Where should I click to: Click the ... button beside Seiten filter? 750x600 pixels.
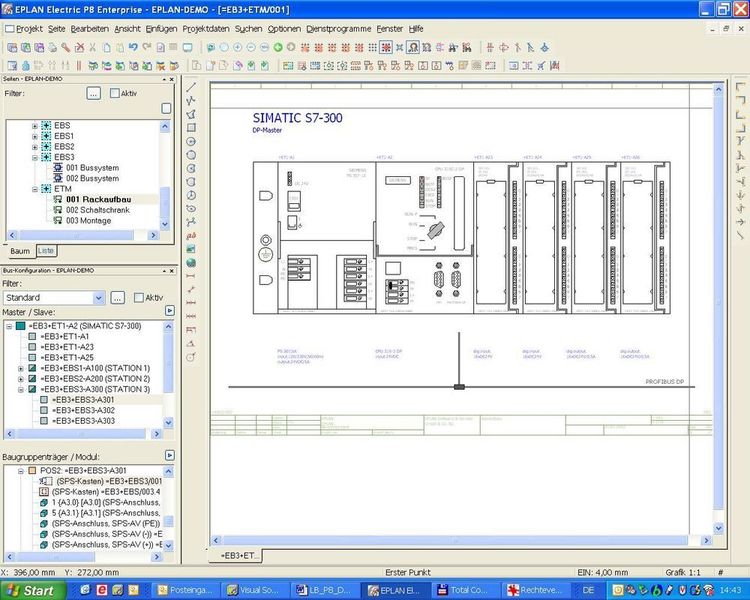[93, 93]
